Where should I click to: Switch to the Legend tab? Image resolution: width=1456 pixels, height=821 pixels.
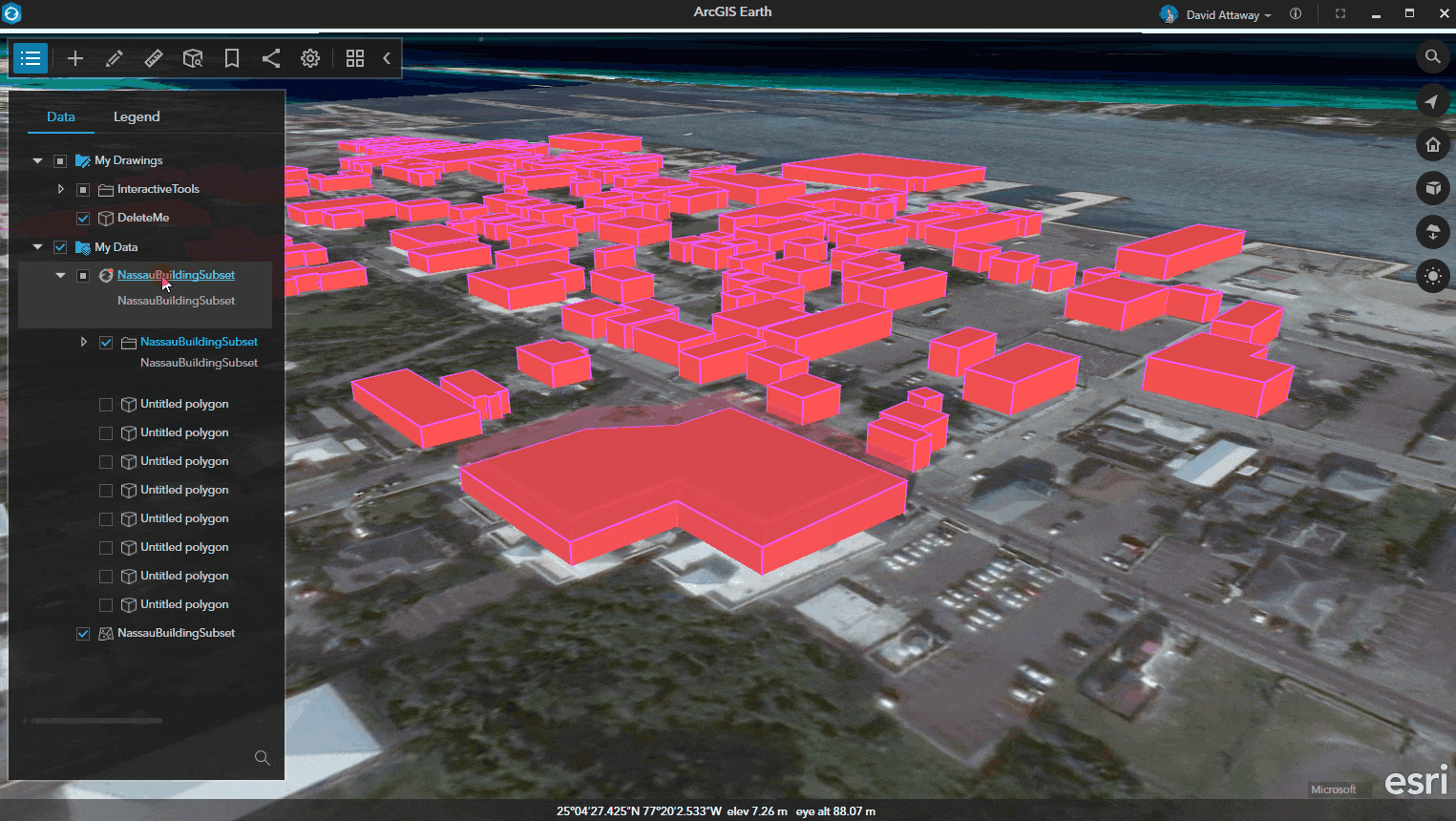click(136, 116)
